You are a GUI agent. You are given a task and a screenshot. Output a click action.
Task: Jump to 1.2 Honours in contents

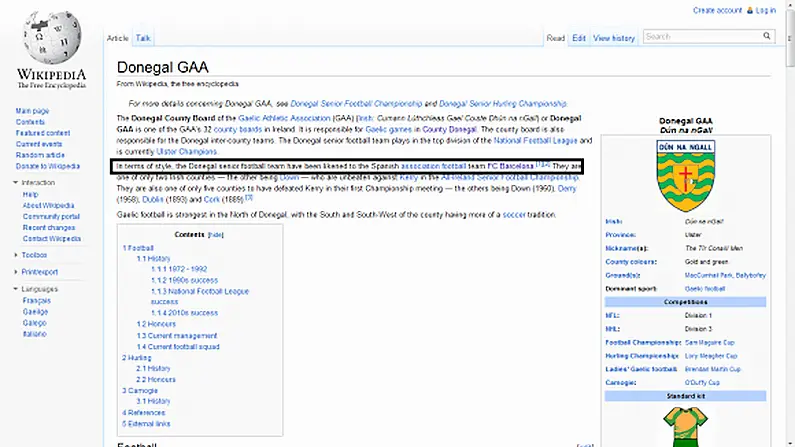tap(156, 324)
